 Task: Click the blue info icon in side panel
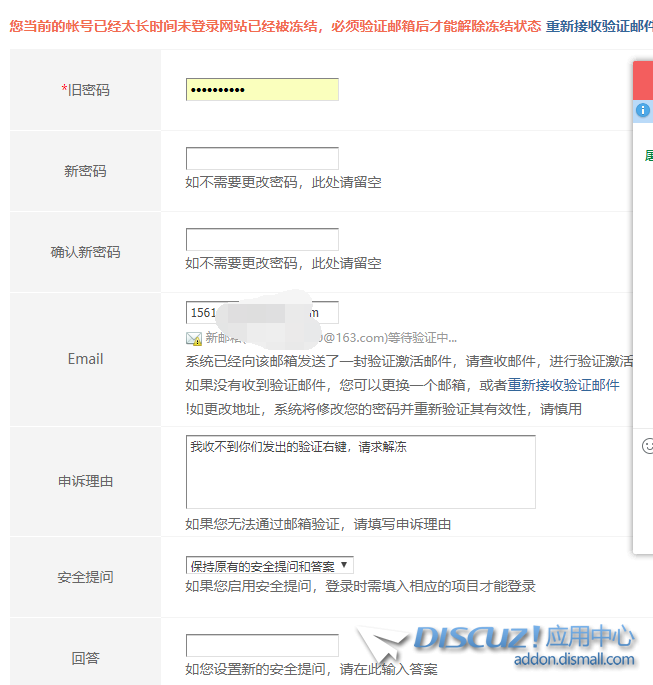coord(643,113)
